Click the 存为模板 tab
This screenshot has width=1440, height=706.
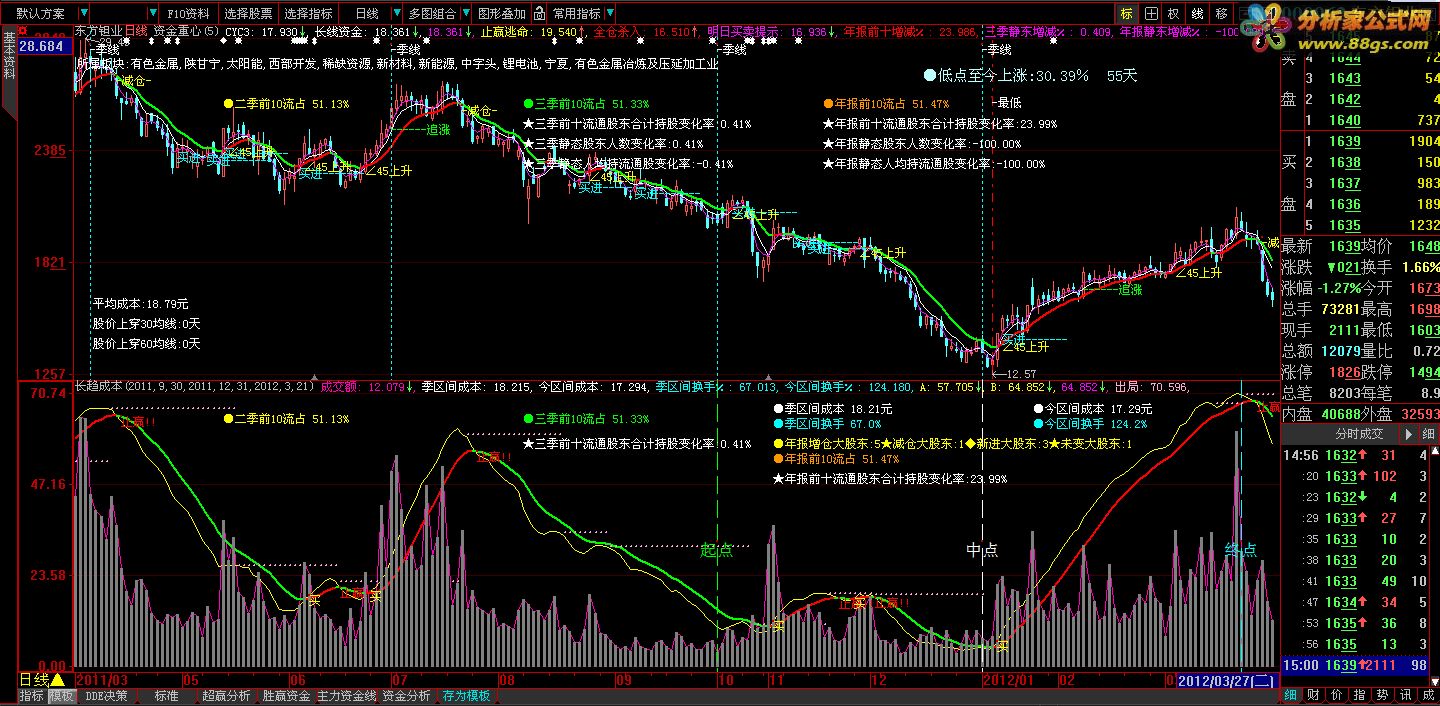tap(466, 696)
